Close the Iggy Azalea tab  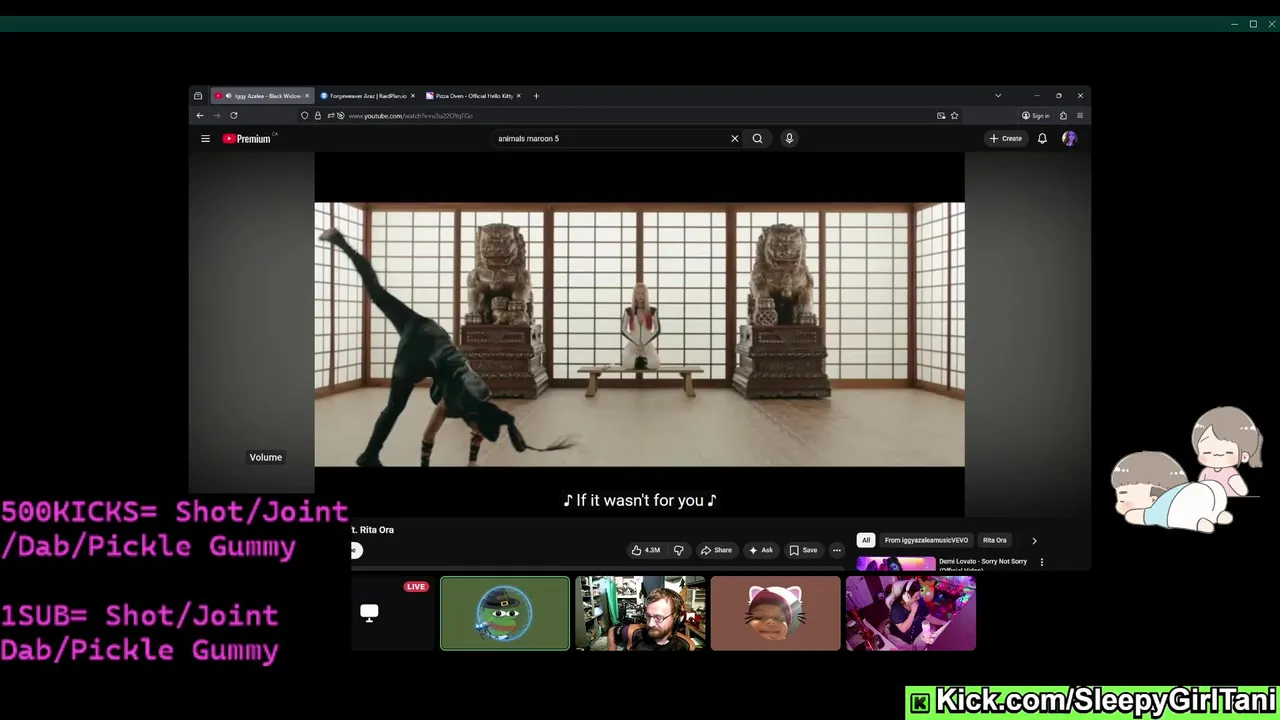pos(307,96)
